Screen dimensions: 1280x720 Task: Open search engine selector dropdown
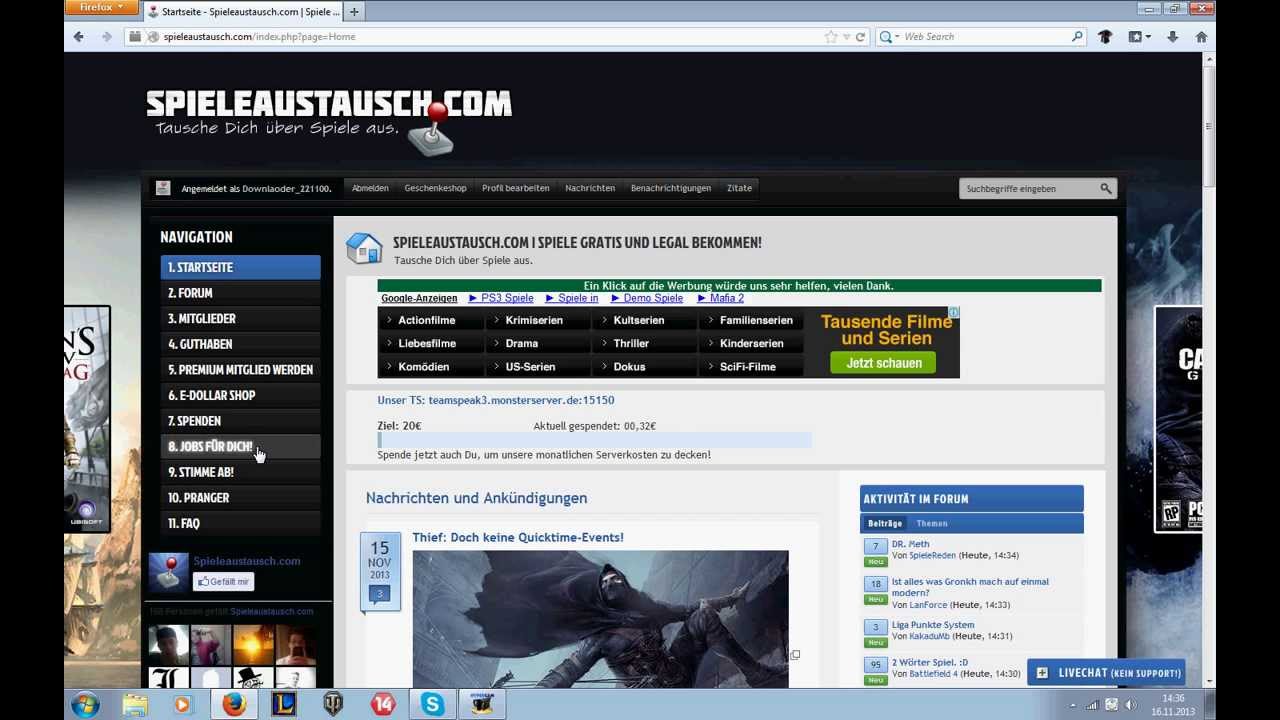[889, 37]
